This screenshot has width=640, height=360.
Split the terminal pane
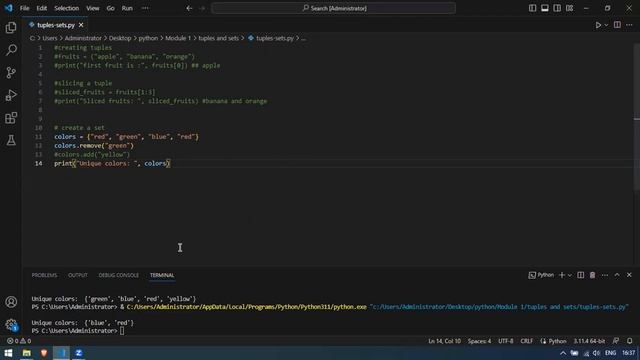pyautogui.click(x=580, y=275)
